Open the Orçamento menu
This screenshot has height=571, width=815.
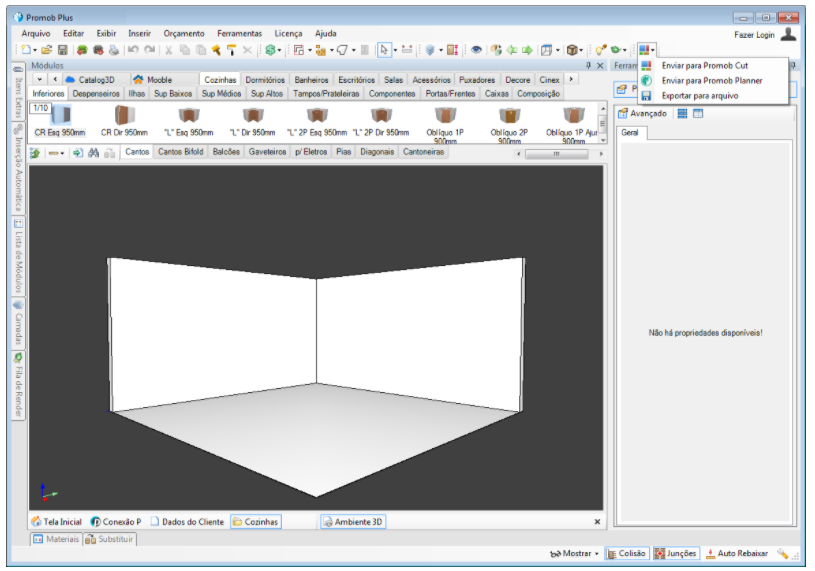pyautogui.click(x=184, y=33)
